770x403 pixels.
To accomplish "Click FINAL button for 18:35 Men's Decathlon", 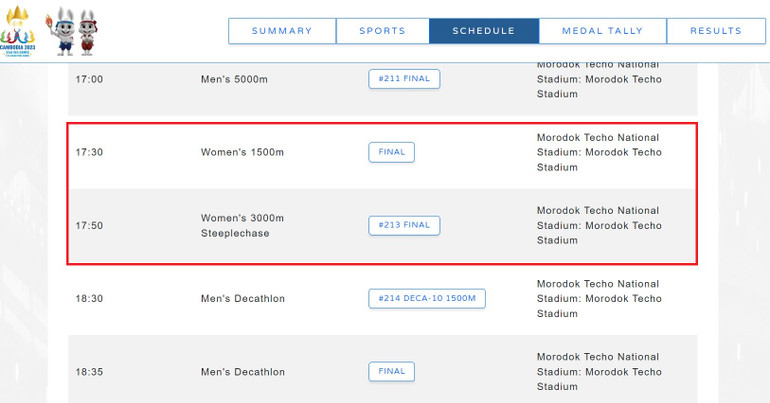I will (392, 371).
